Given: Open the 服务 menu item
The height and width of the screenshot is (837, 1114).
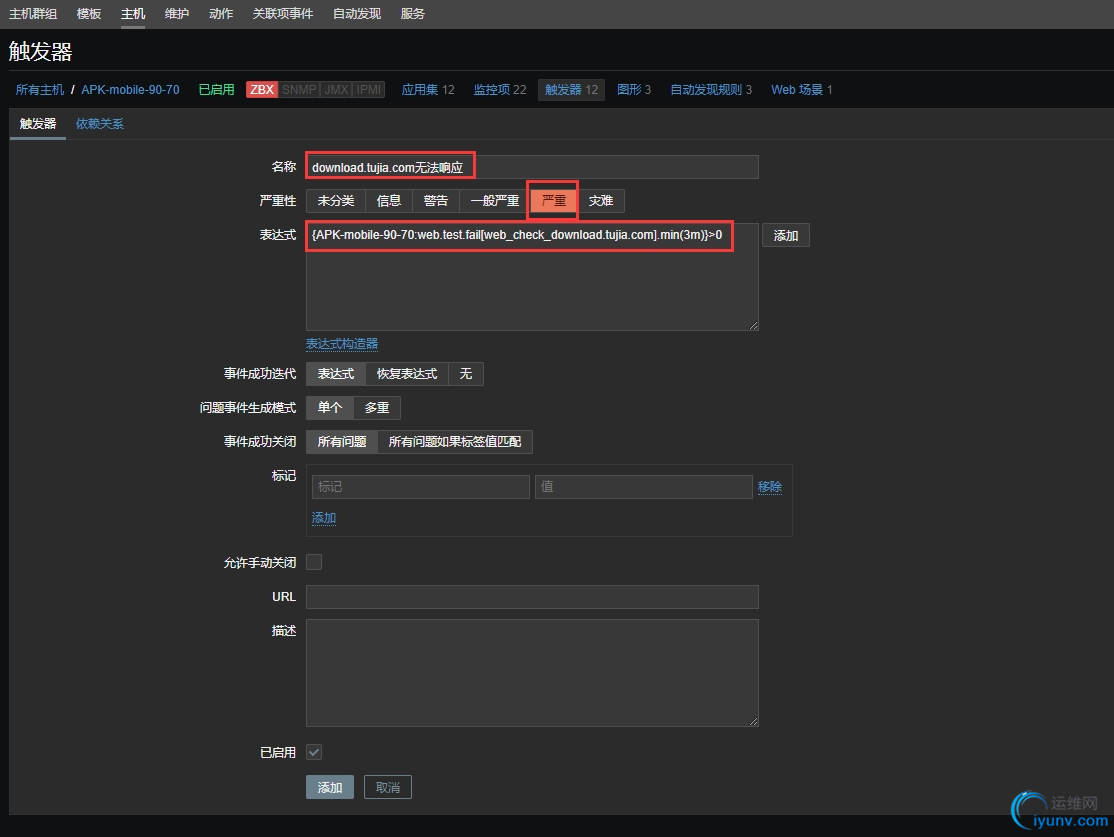Looking at the screenshot, I should click(x=413, y=14).
